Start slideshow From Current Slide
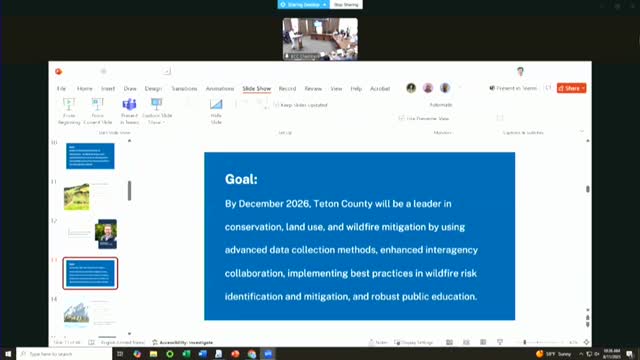 [x=98, y=111]
